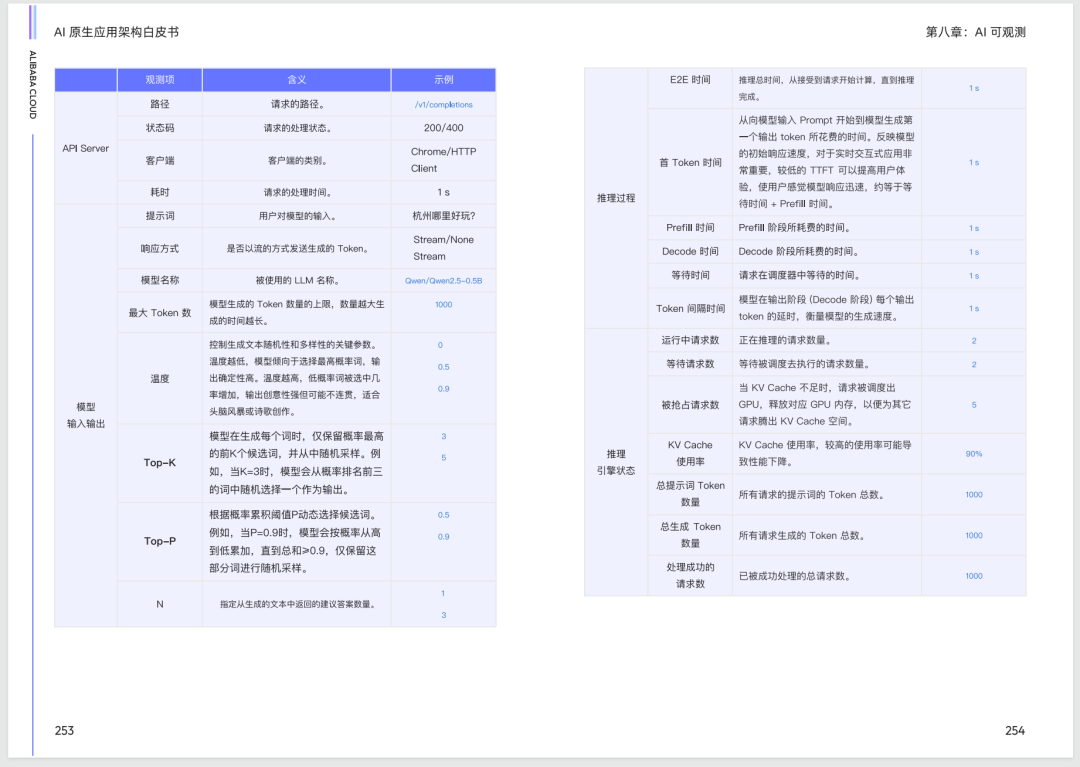The image size is (1080, 767).
Task: Select the '观测项' column header
Action: (x=160, y=80)
